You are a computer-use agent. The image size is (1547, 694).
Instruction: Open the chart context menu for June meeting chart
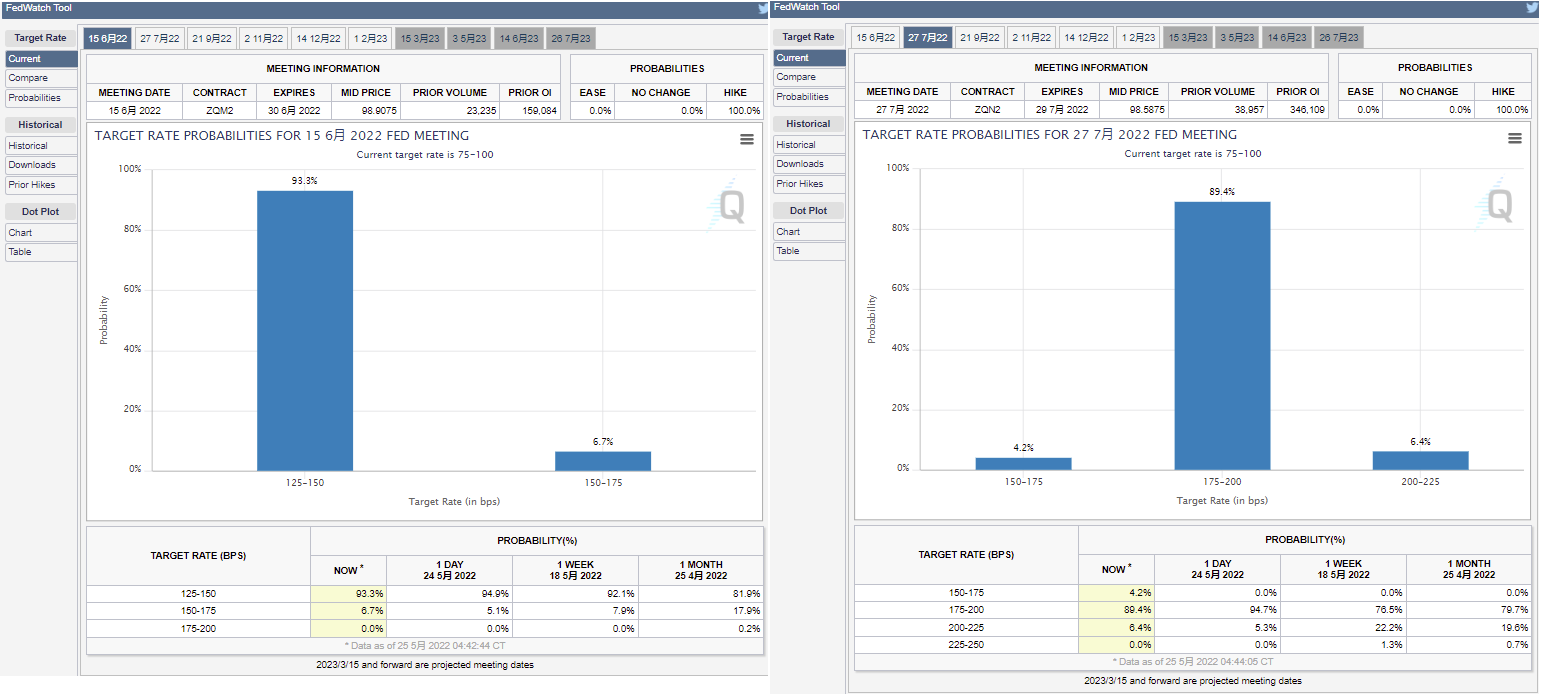747,139
